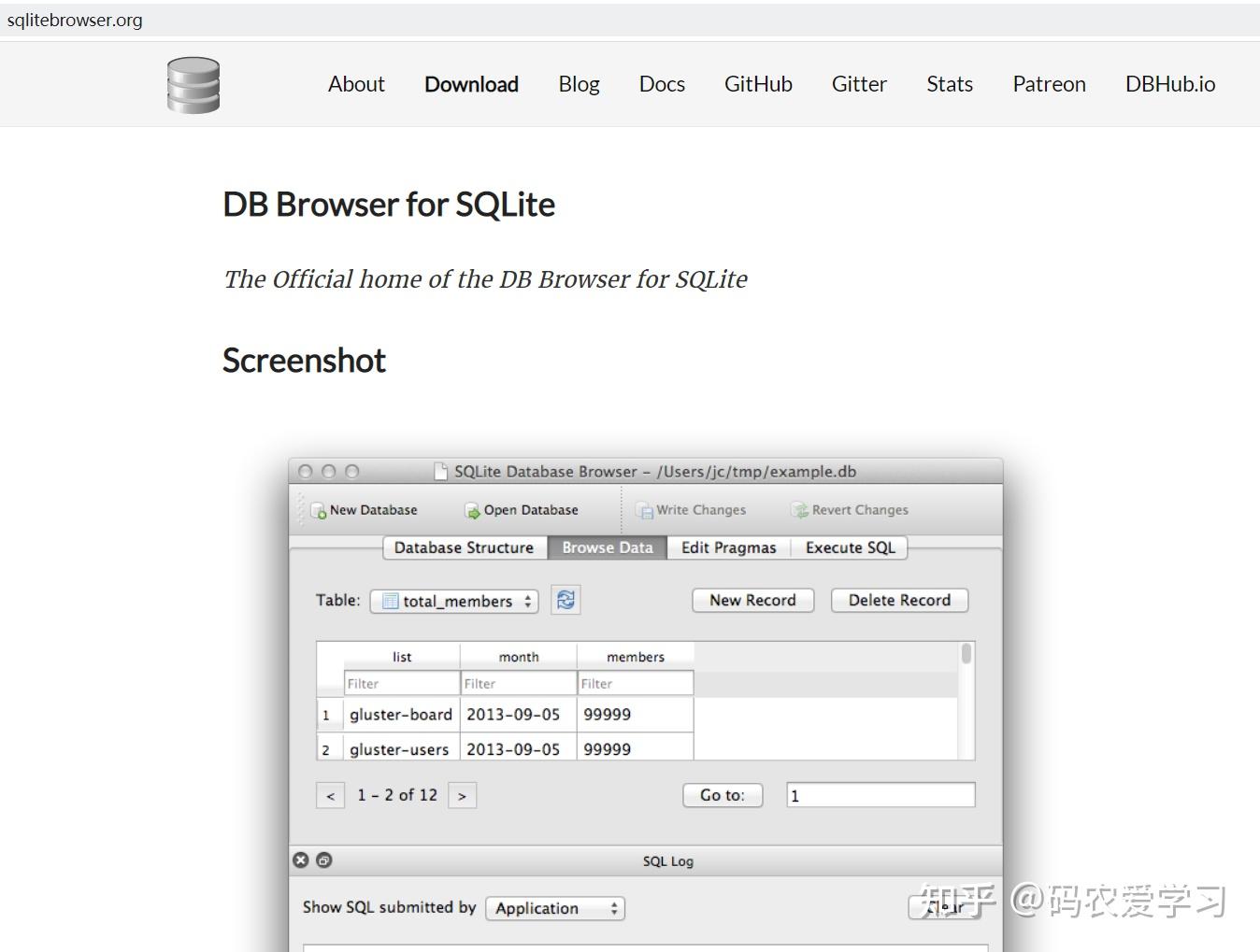Click the scrollbar beside the data table
This screenshot has width=1260, height=952.
[966, 654]
